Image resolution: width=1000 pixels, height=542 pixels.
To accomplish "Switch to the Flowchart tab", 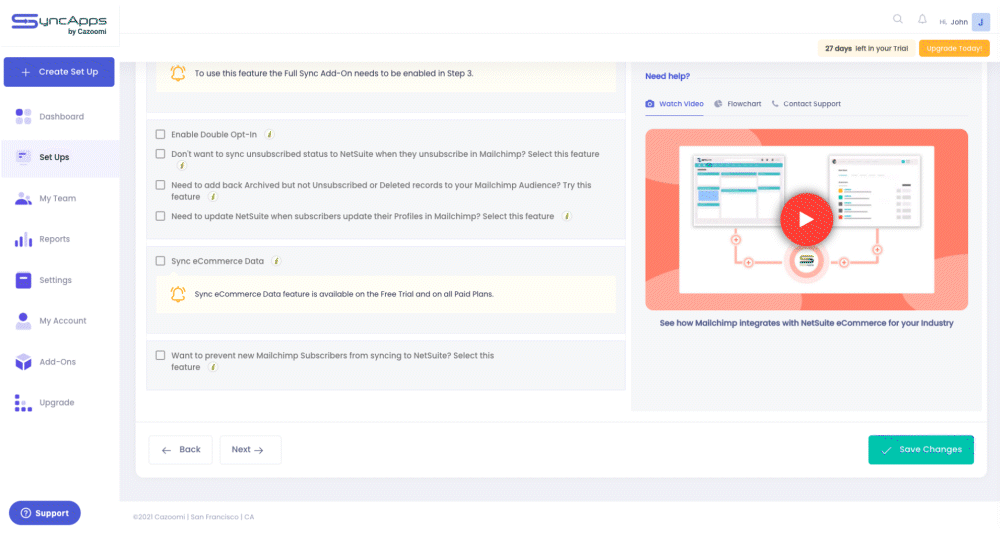I will pyautogui.click(x=737, y=103).
